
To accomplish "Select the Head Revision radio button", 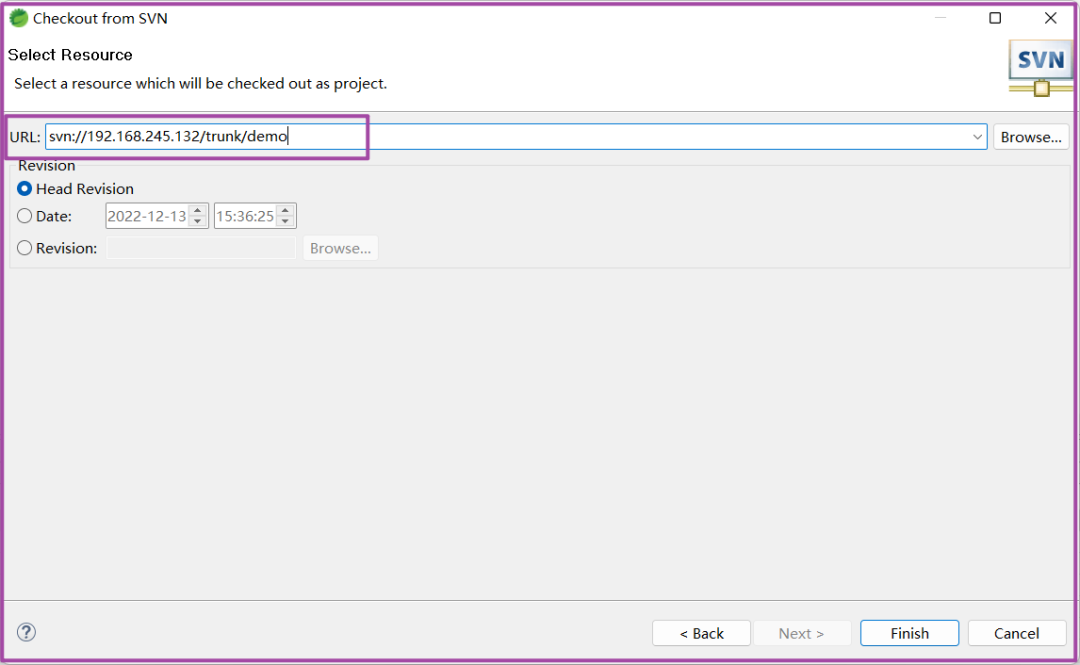I will point(25,189).
